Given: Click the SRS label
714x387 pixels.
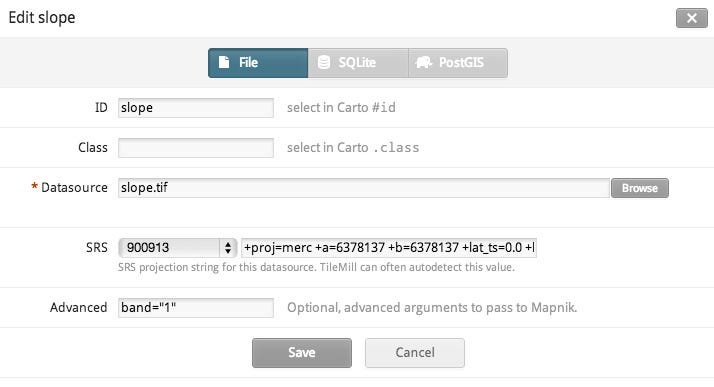Looking at the screenshot, I should tap(97, 248).
